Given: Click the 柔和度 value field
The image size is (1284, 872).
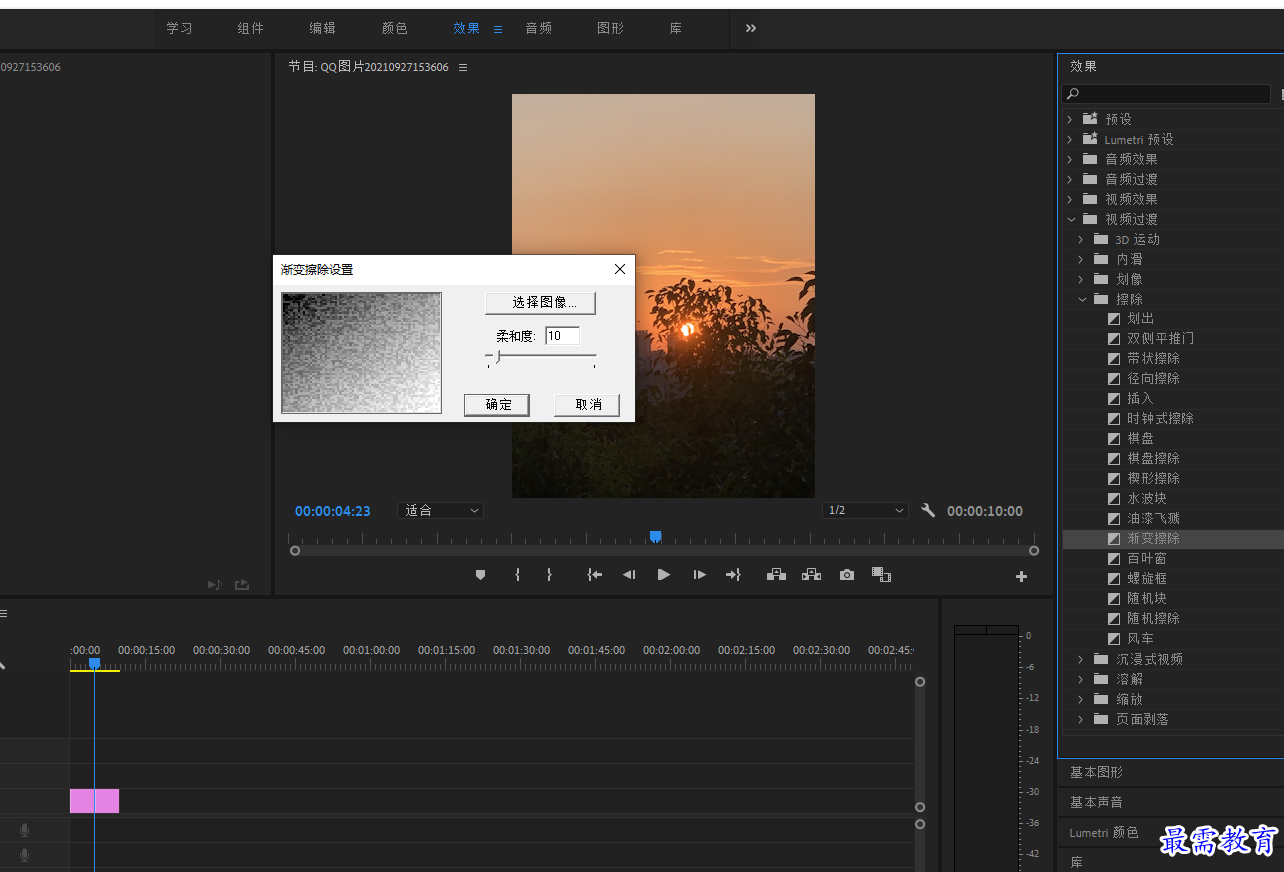Looking at the screenshot, I should tap(562, 336).
